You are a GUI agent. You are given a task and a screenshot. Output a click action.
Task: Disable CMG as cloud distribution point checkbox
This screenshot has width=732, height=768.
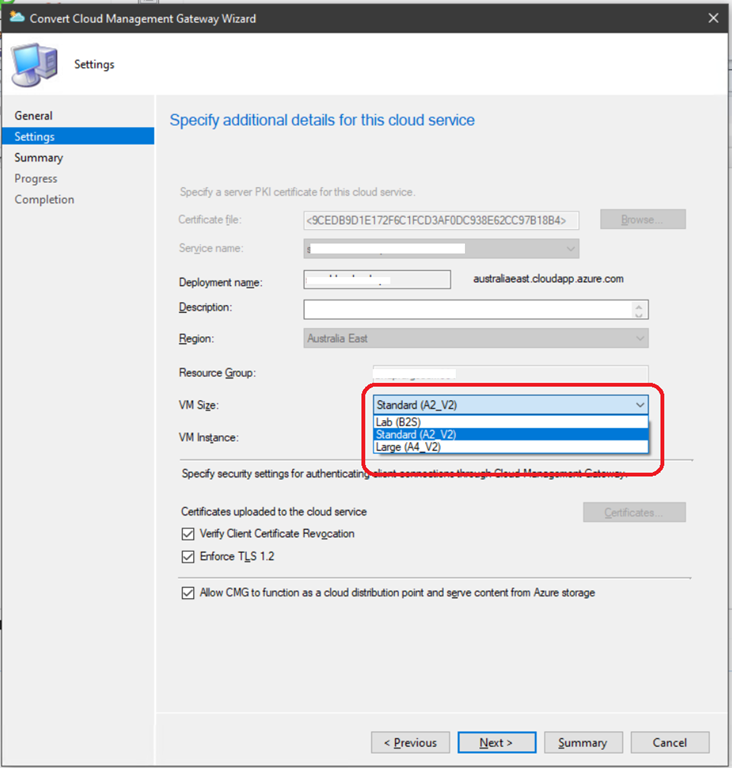point(188,593)
